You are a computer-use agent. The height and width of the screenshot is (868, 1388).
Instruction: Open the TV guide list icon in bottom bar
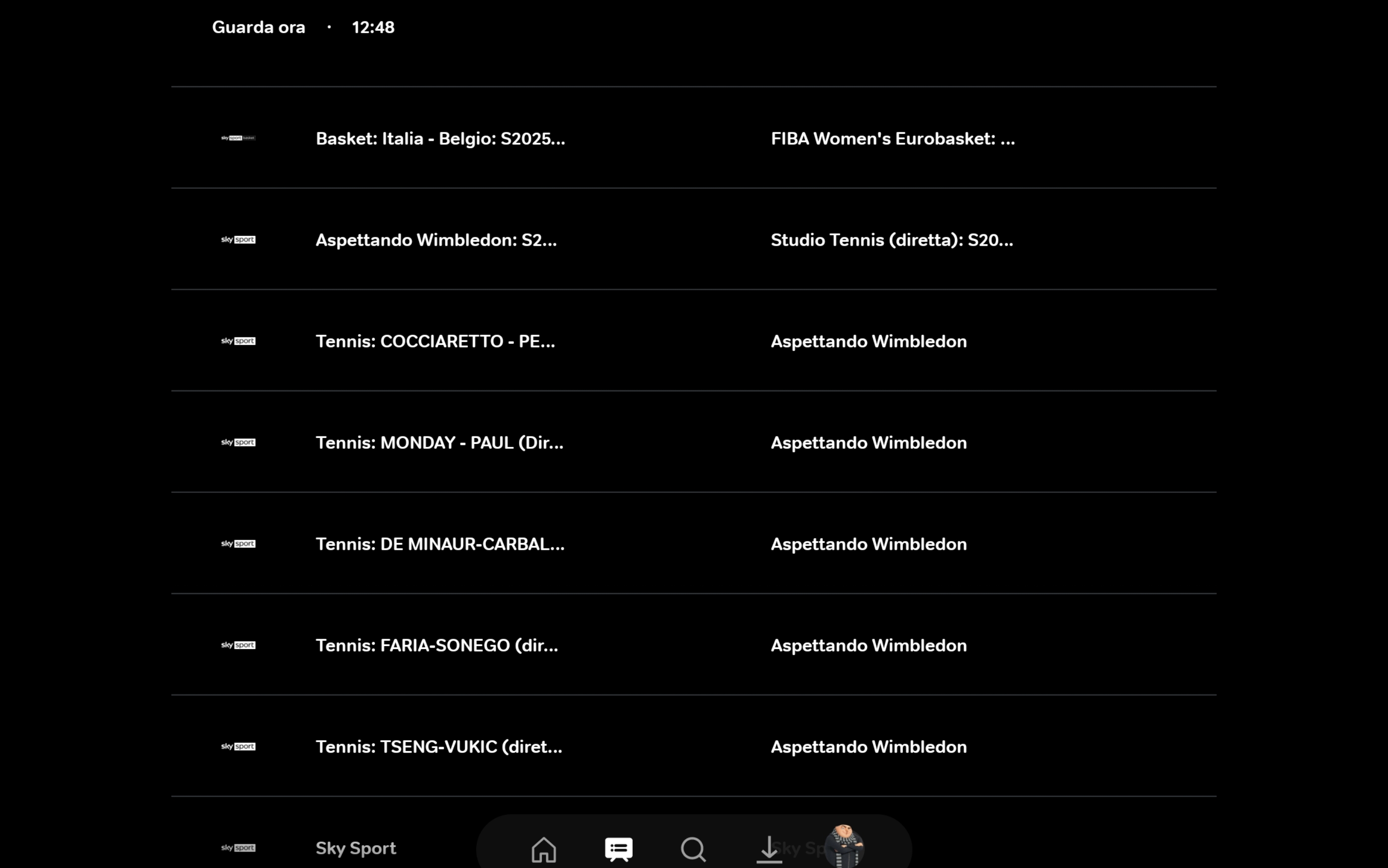click(619, 849)
